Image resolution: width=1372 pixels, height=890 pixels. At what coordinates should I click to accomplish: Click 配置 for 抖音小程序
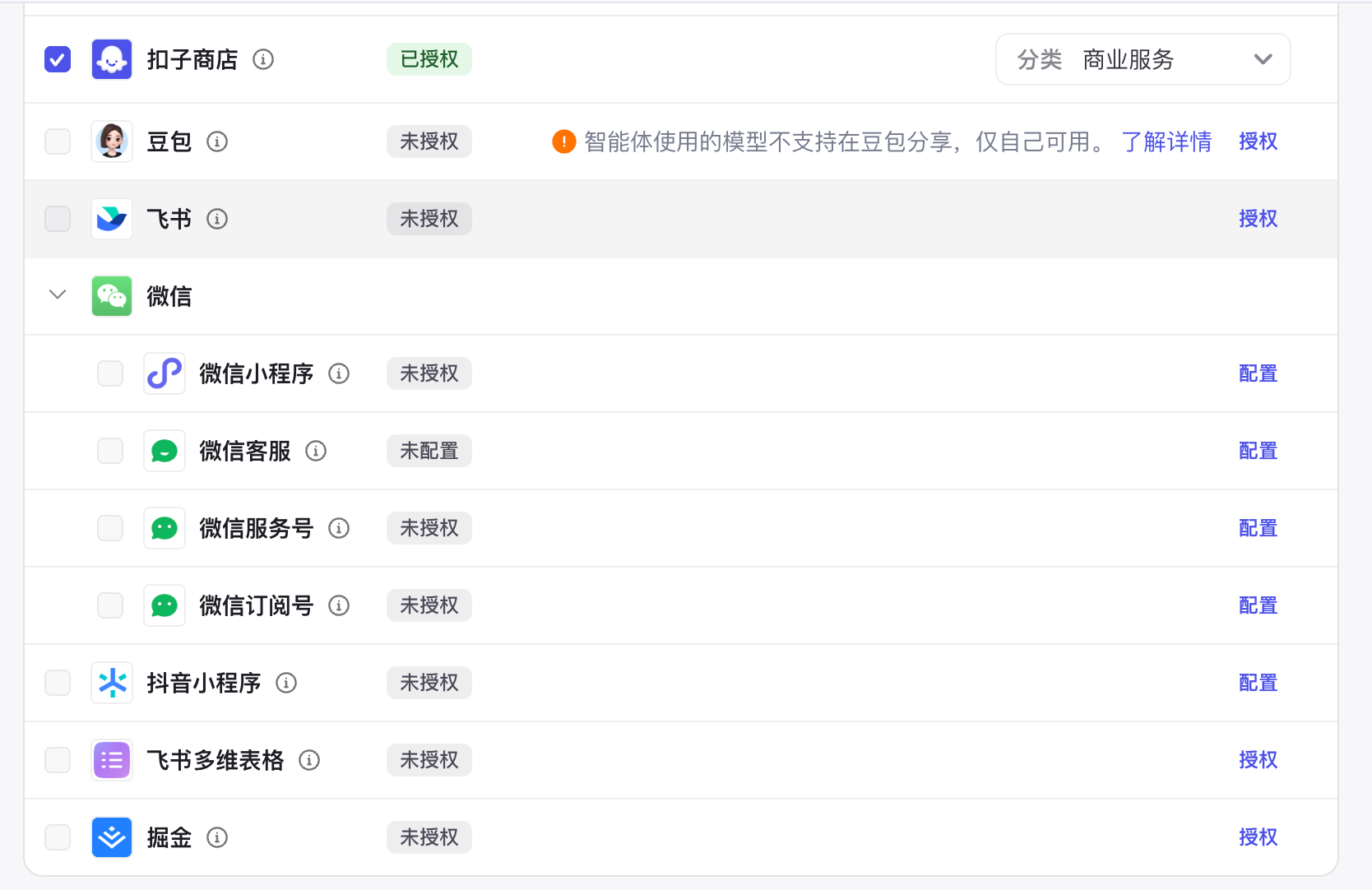[x=1258, y=683]
